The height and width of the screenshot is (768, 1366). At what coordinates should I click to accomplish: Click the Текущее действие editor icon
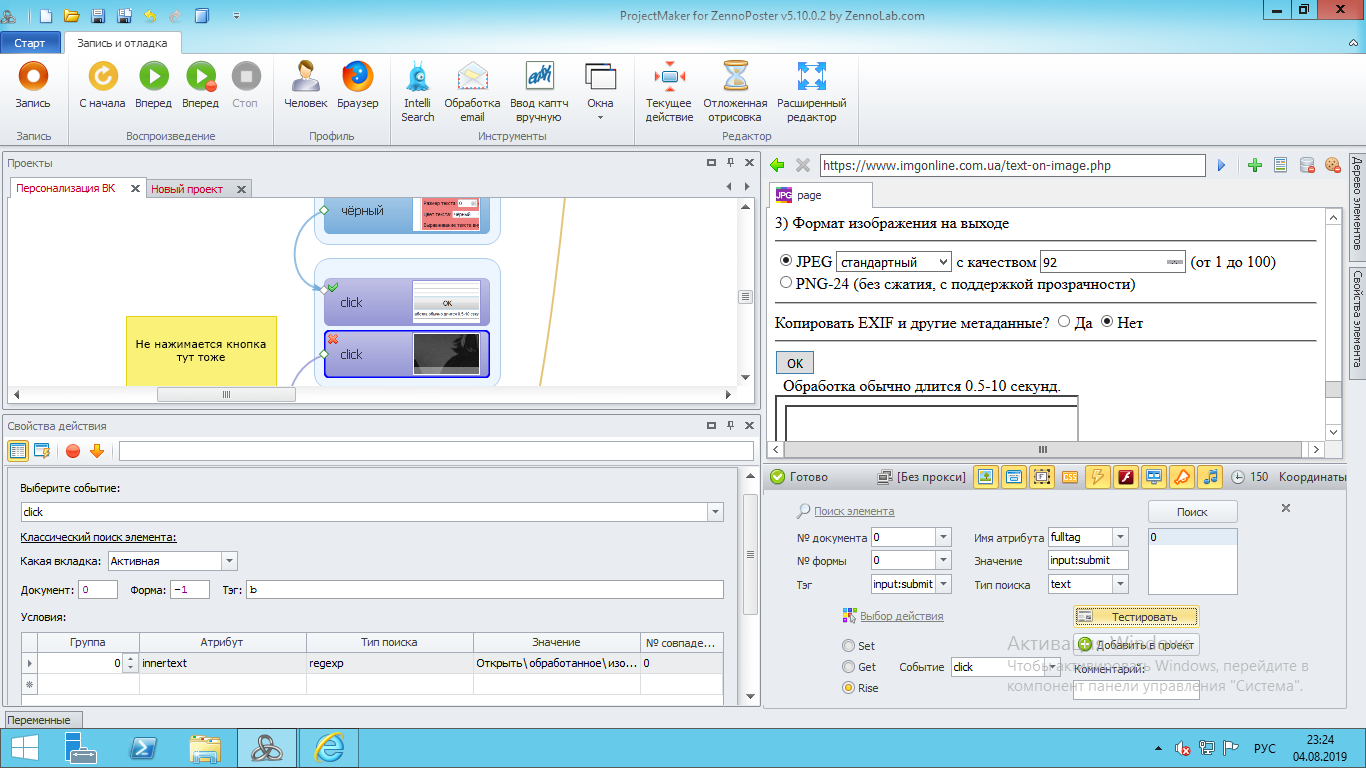point(669,91)
